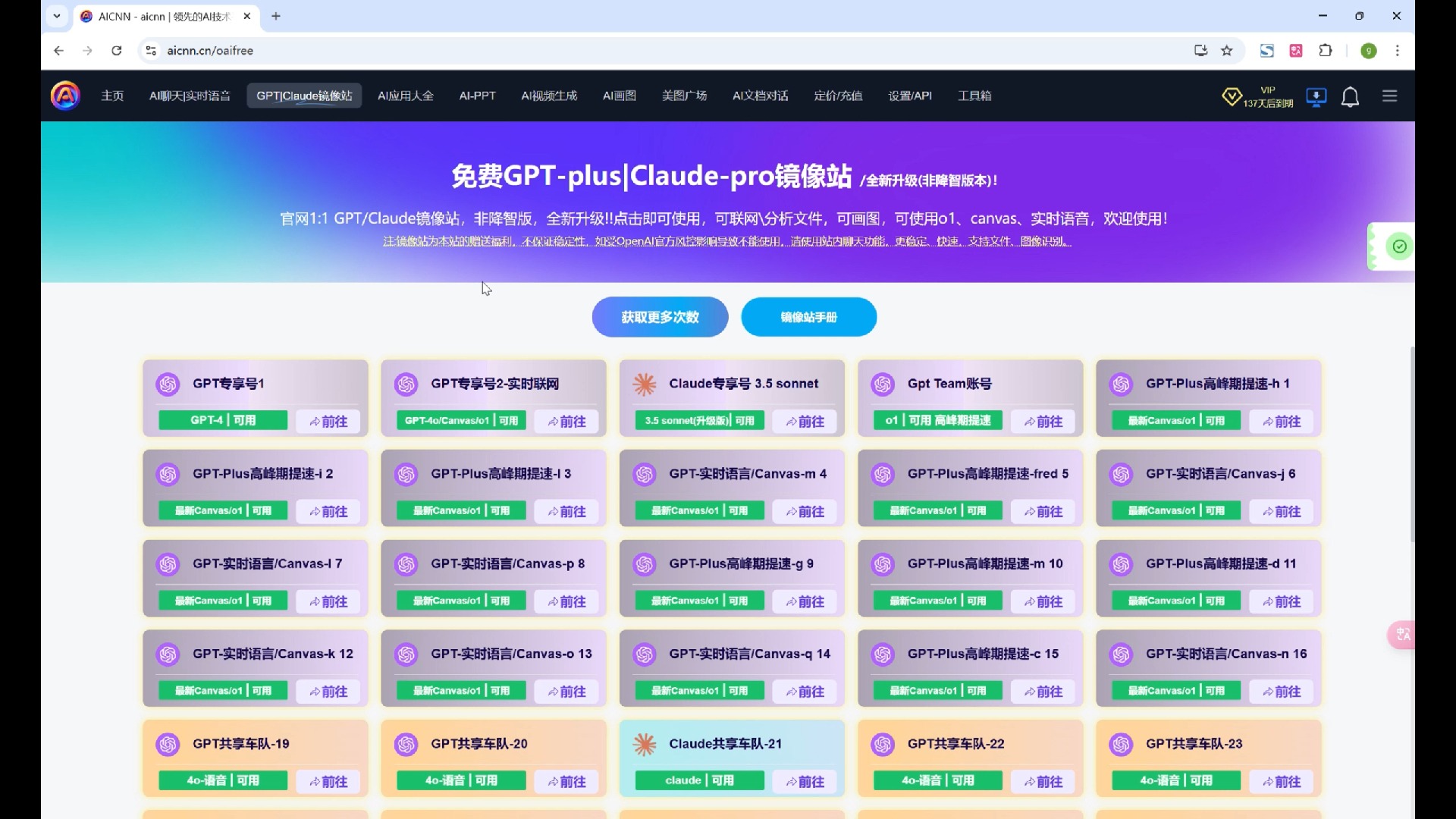View site information icon in address bar
The width and height of the screenshot is (1456, 819).
(151, 51)
